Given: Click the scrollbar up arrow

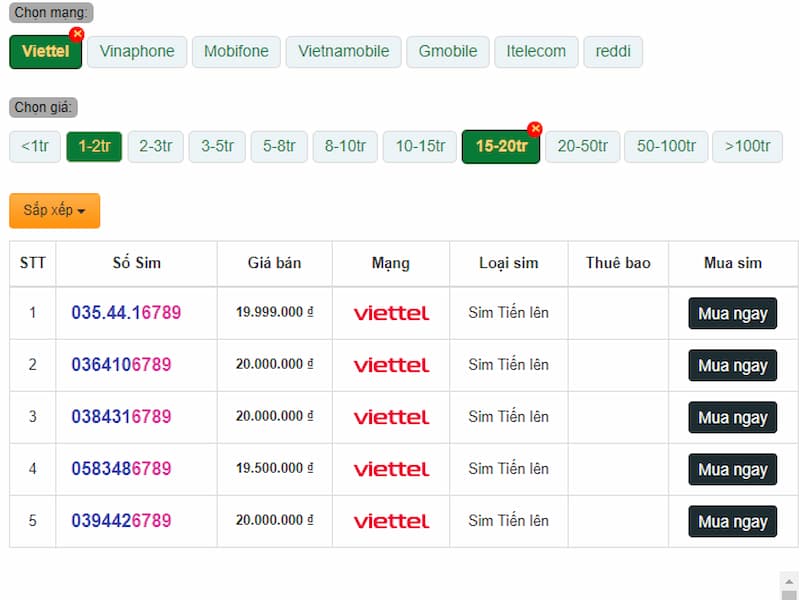Looking at the screenshot, I should [x=789, y=582].
